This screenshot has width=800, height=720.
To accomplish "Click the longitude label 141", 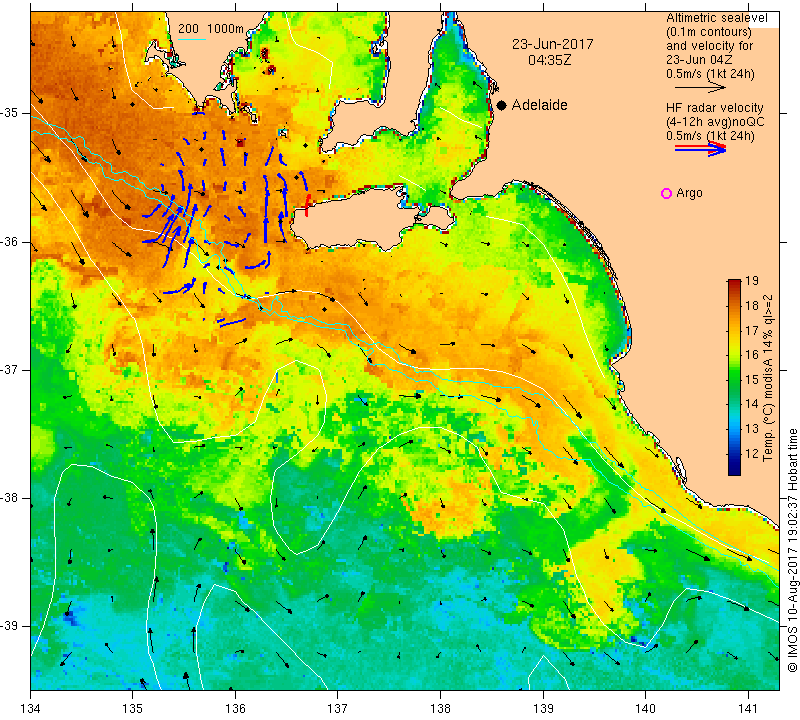I will (x=748, y=708).
